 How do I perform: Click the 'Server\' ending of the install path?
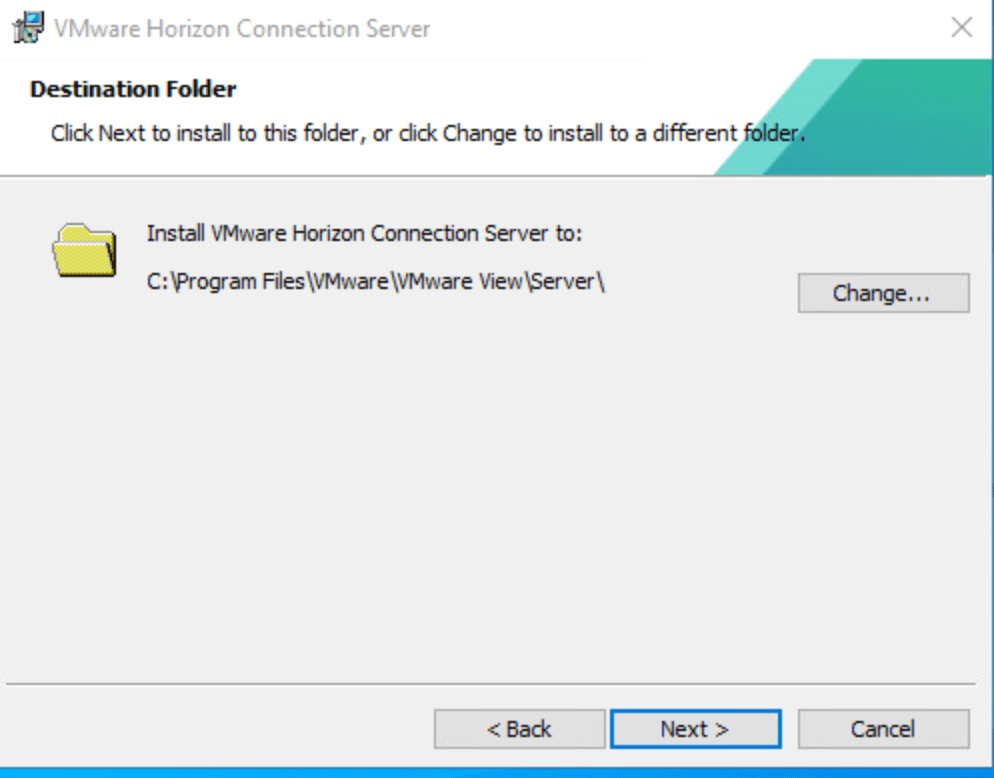568,282
